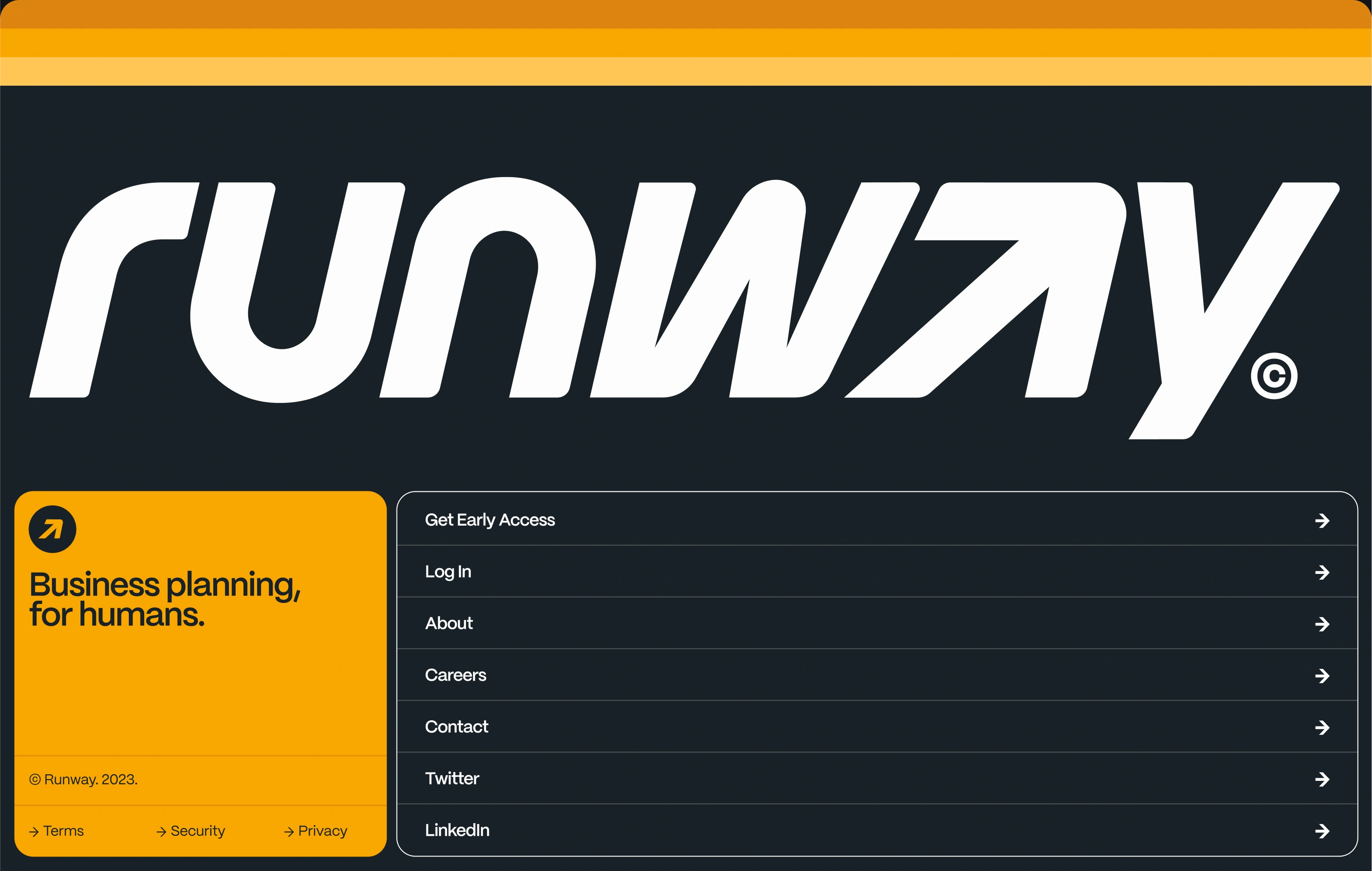
Task: Open the Contact page
Action: click(456, 727)
